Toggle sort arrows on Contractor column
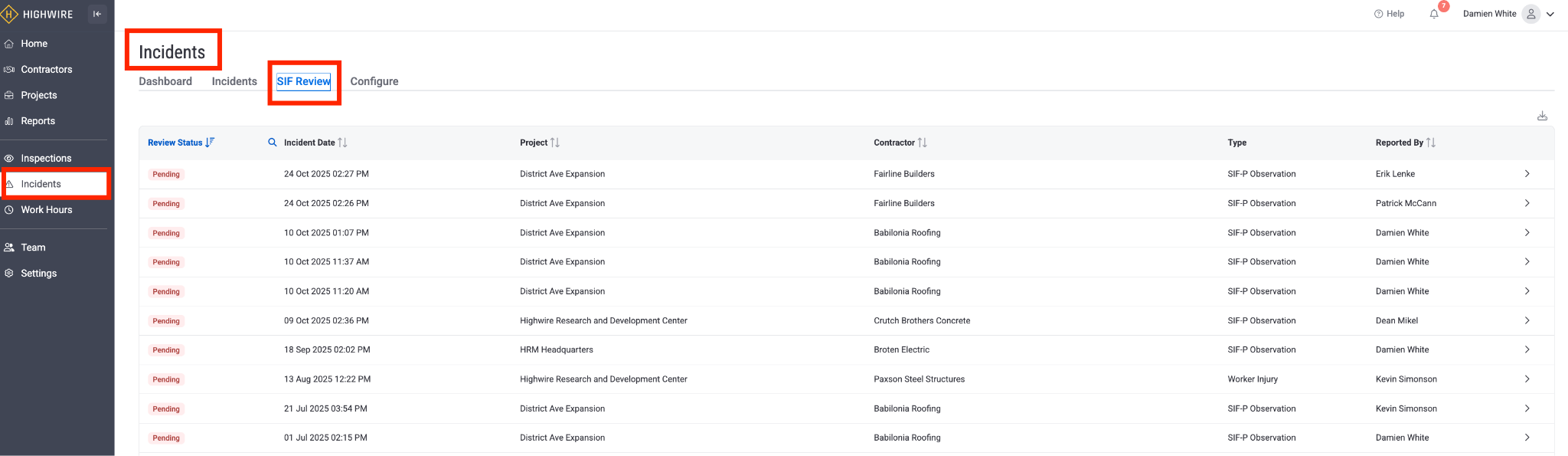 point(922,143)
